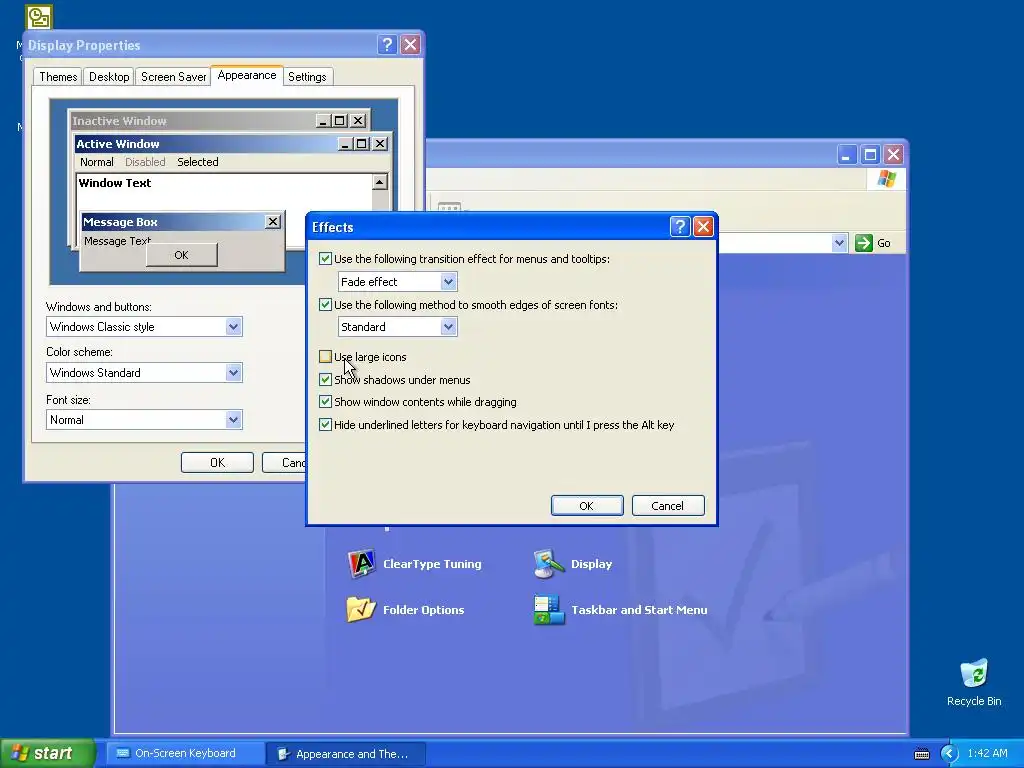
Task: Open Windows and buttons style dropdown
Action: click(144, 327)
